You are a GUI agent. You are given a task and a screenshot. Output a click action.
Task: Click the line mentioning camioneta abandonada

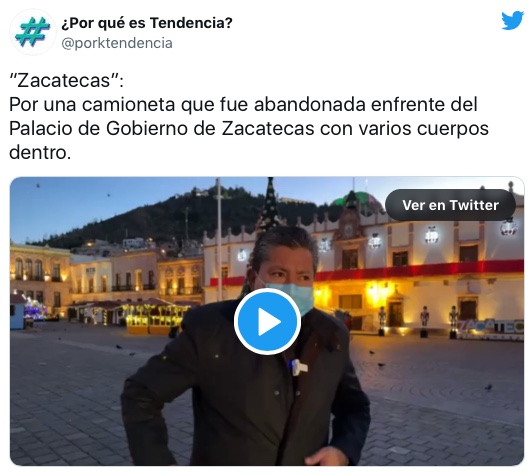243,104
